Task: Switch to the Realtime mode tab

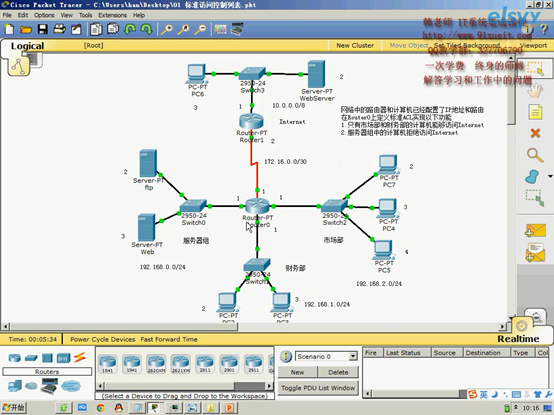Action: point(518,339)
